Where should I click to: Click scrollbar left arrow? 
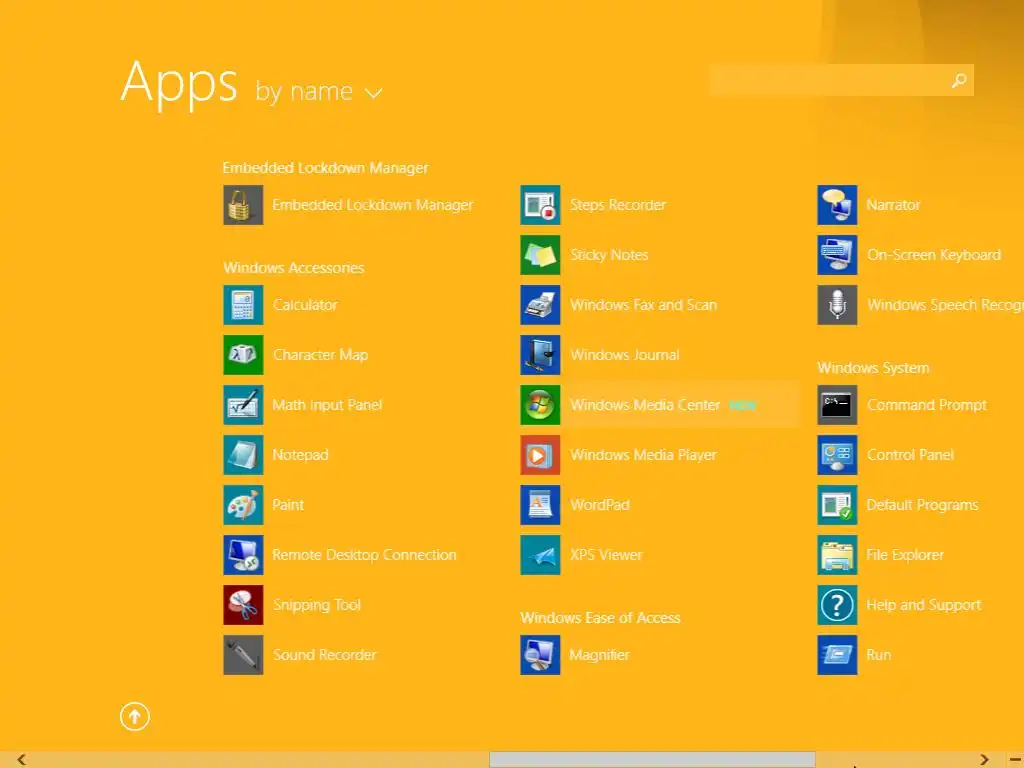pyautogui.click(x=22, y=760)
